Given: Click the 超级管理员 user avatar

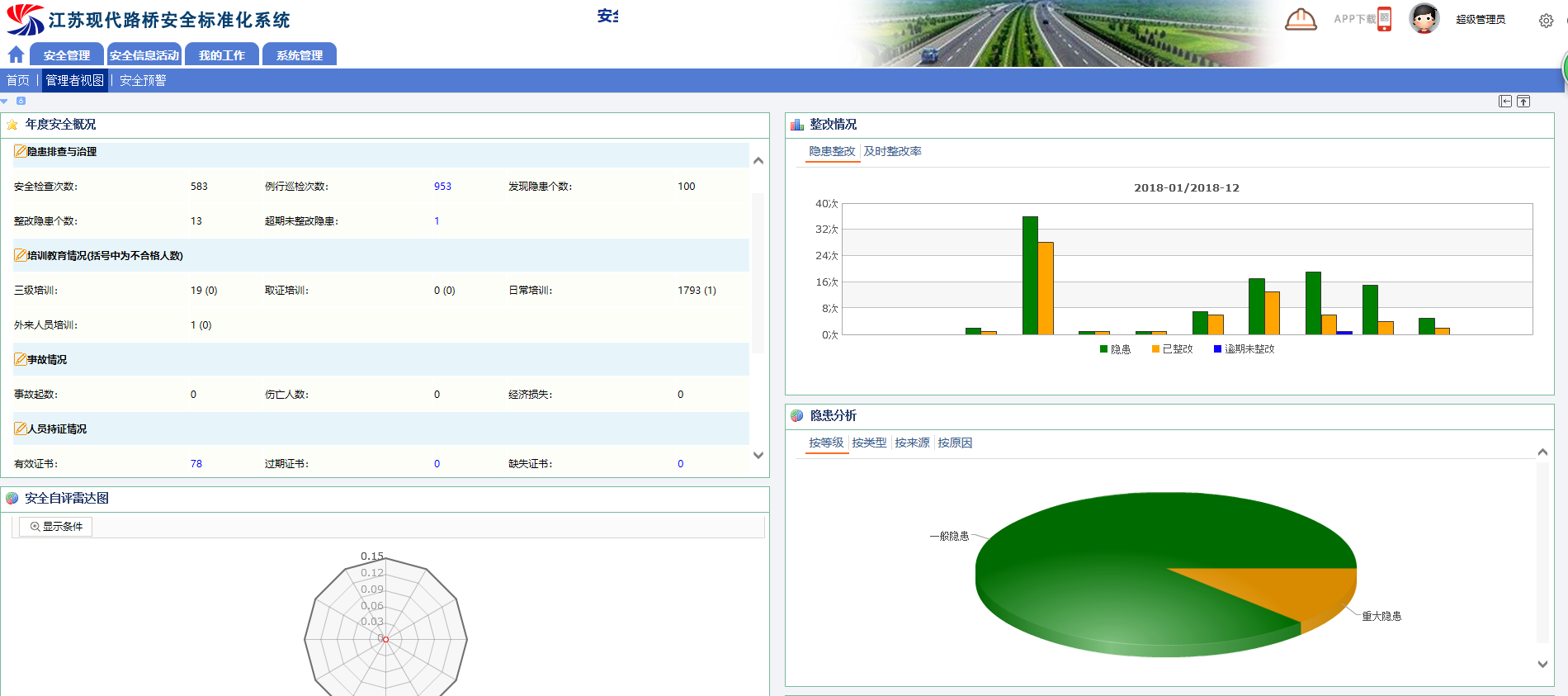Looking at the screenshot, I should coord(1424,18).
